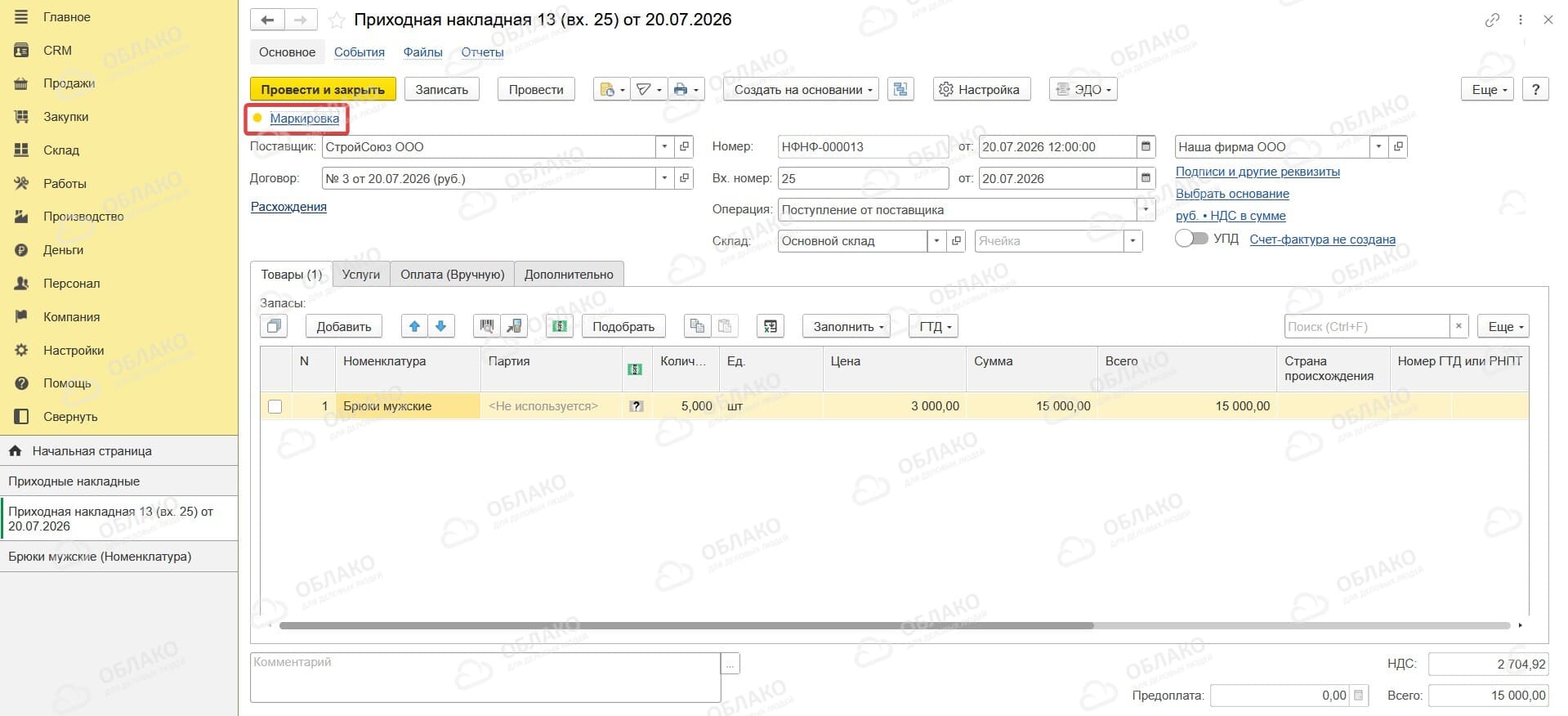The height and width of the screenshot is (716, 1568).
Task: Click the spreadsheet load icon before Заполнить
Action: pyautogui.click(x=771, y=326)
